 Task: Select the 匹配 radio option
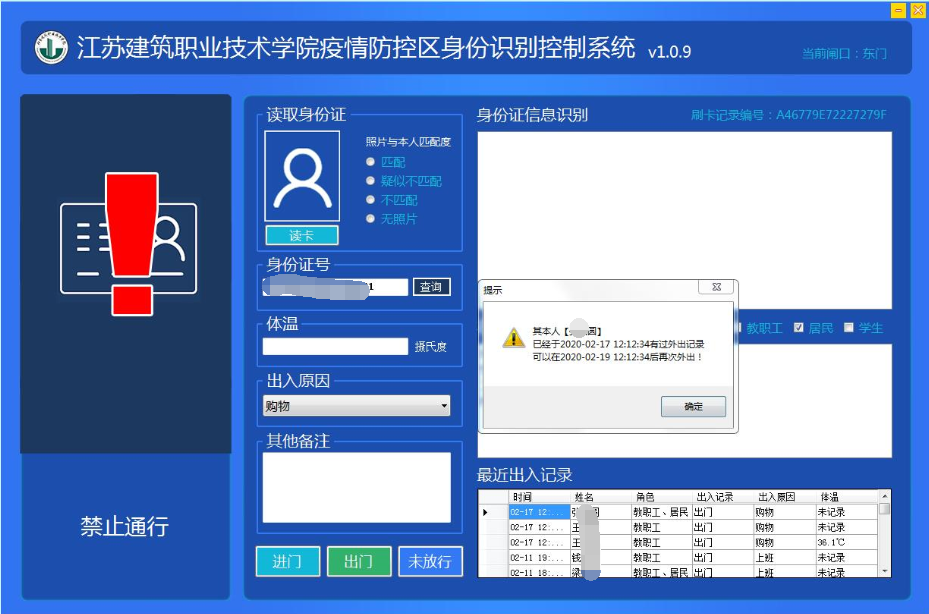(x=371, y=162)
